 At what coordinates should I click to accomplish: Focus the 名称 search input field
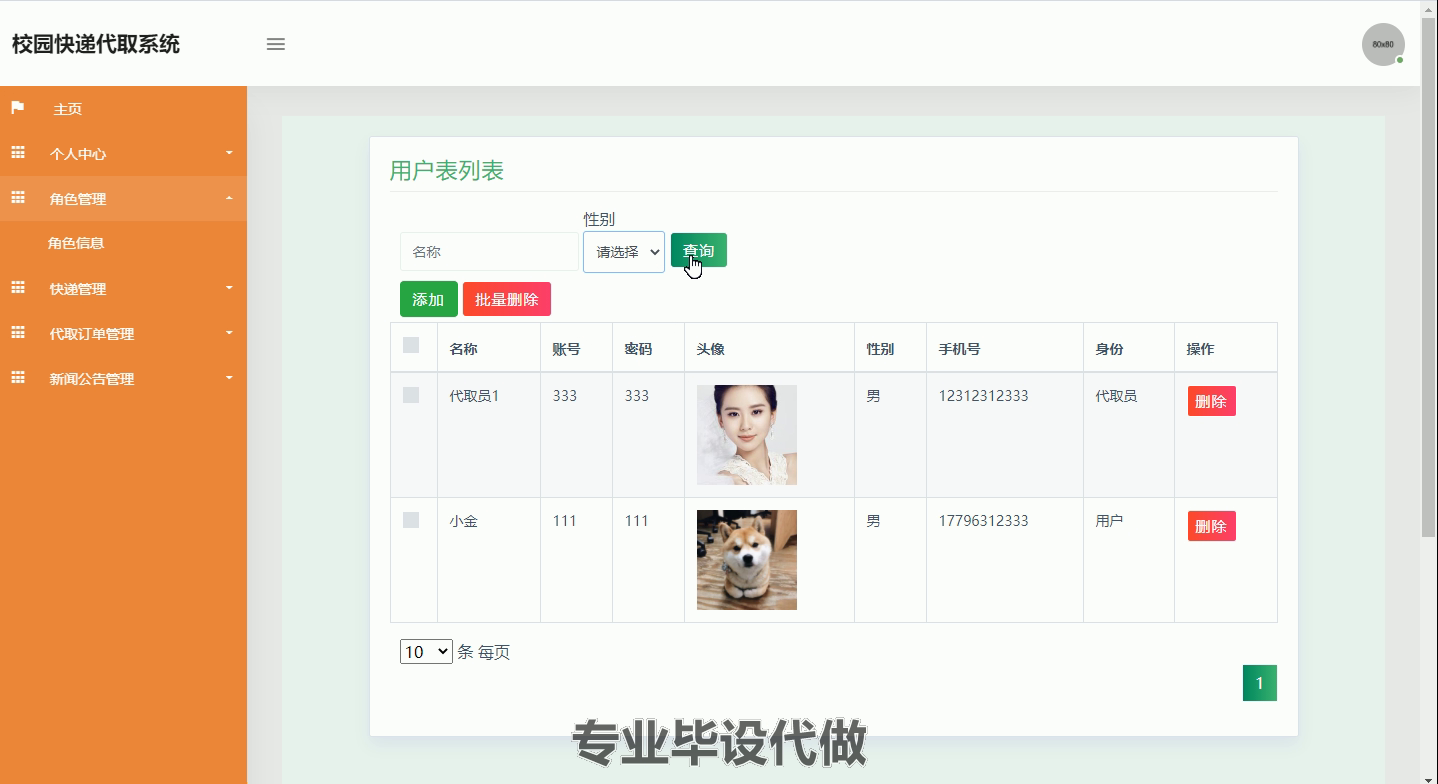(x=489, y=252)
